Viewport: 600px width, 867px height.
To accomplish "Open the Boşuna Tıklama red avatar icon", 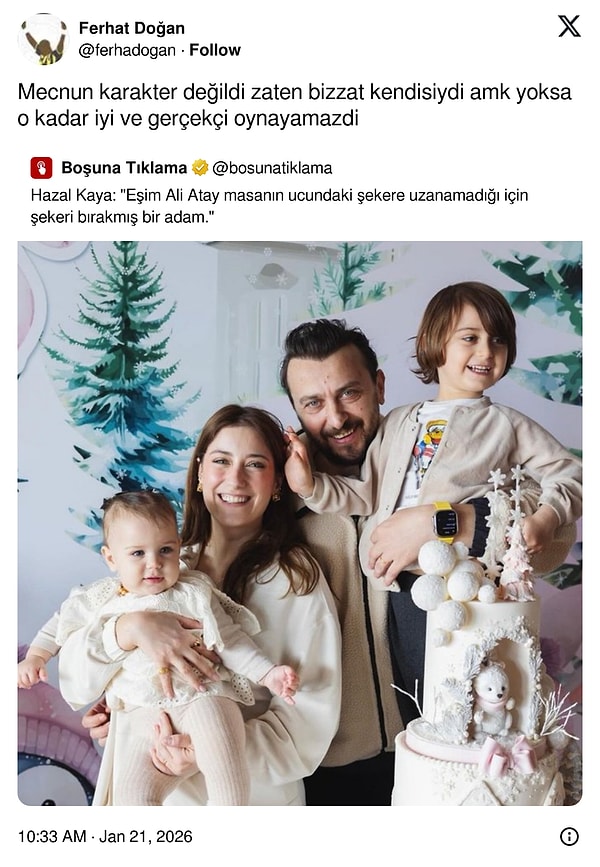I will [41, 168].
